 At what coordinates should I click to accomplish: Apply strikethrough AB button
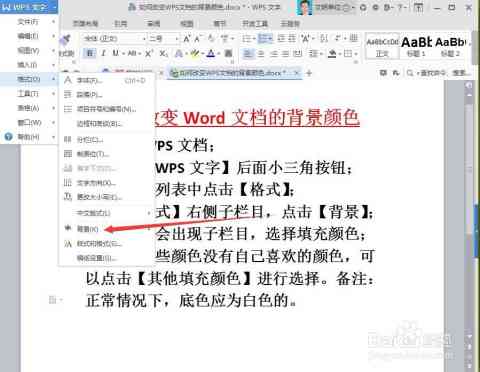(132, 53)
